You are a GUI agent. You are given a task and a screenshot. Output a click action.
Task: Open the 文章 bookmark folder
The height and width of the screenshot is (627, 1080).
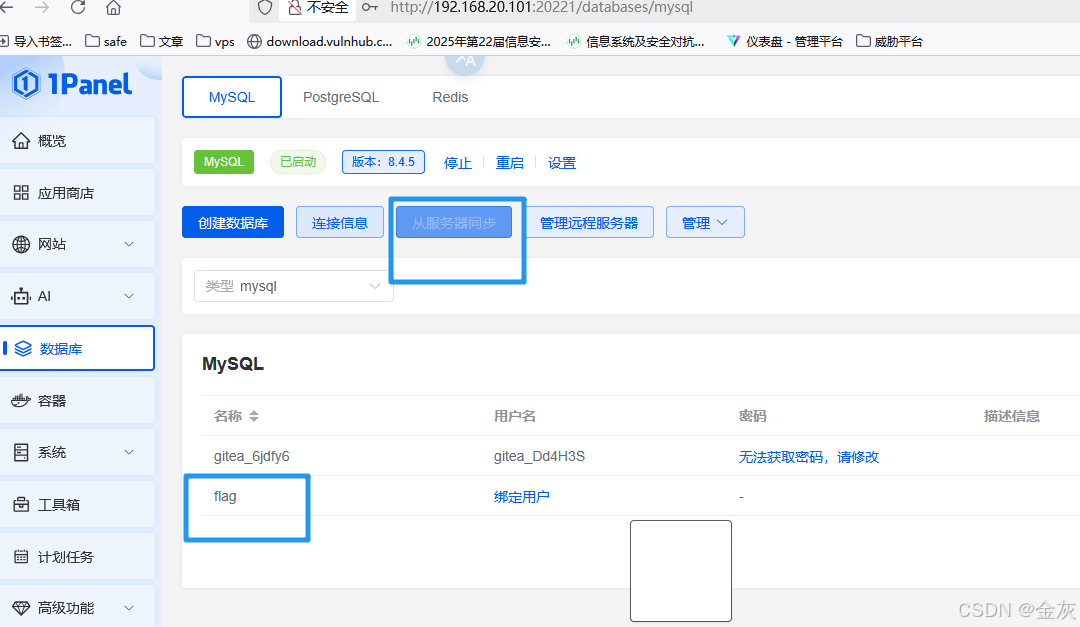pyautogui.click(x=162, y=41)
